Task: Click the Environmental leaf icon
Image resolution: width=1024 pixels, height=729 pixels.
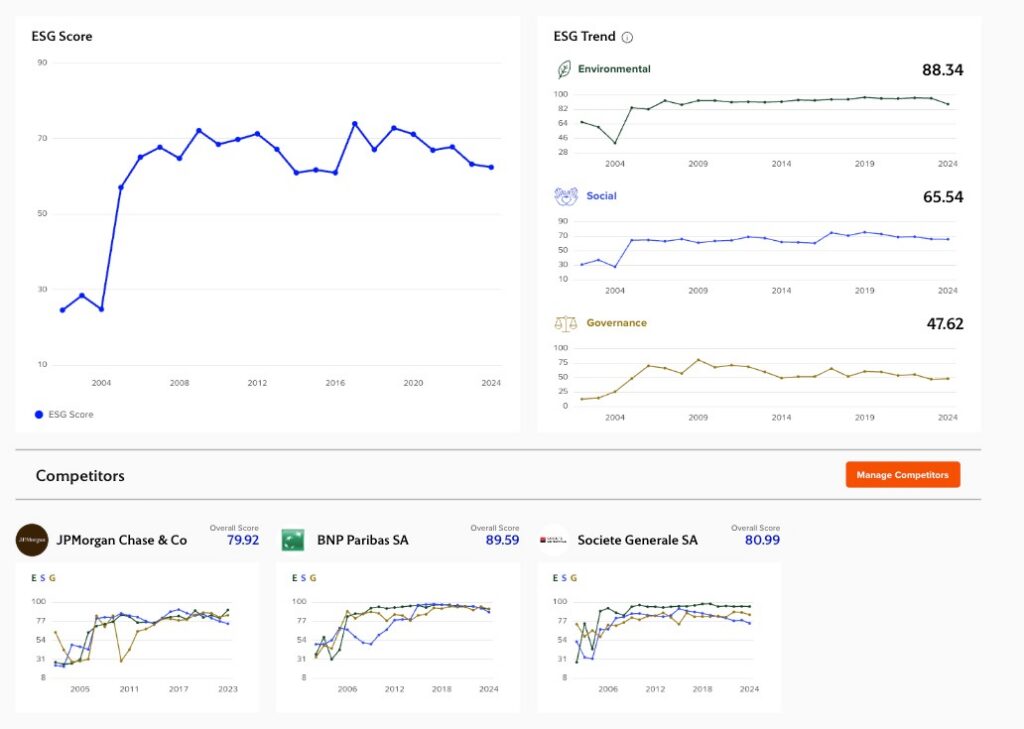Action: 564,70
